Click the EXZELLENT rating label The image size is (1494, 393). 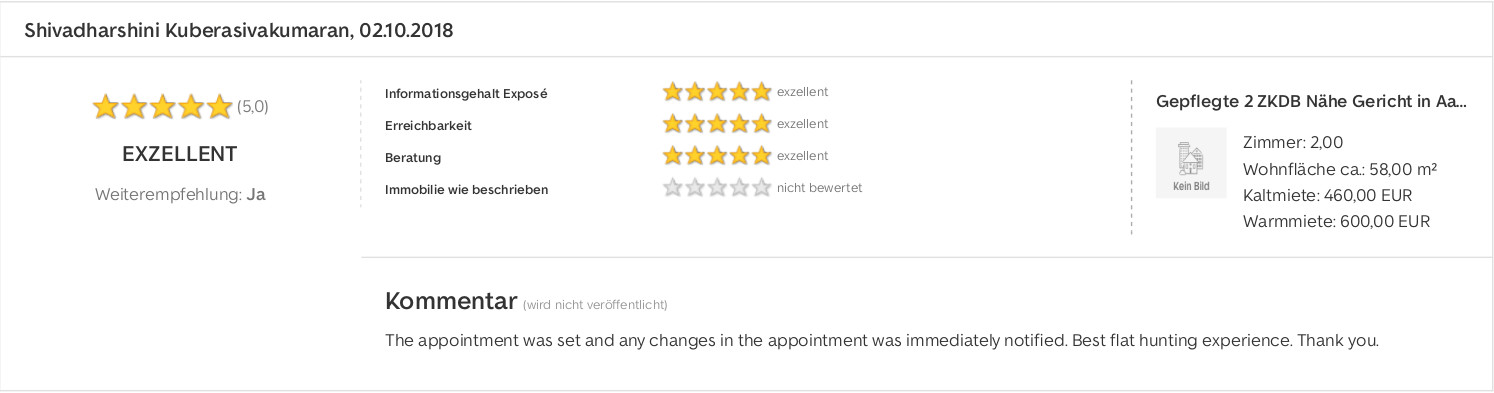tap(180, 154)
